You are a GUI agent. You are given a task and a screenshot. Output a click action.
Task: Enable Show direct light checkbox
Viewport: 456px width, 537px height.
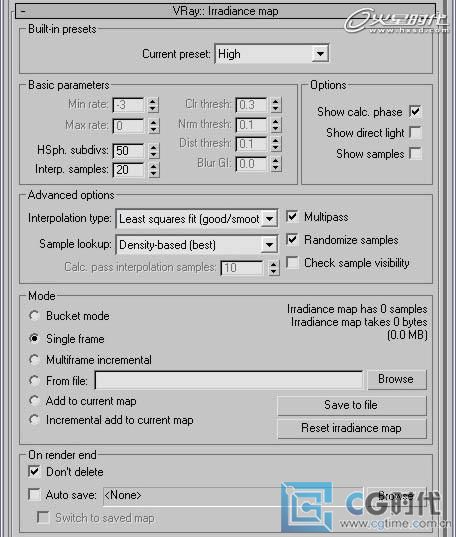coord(415,133)
